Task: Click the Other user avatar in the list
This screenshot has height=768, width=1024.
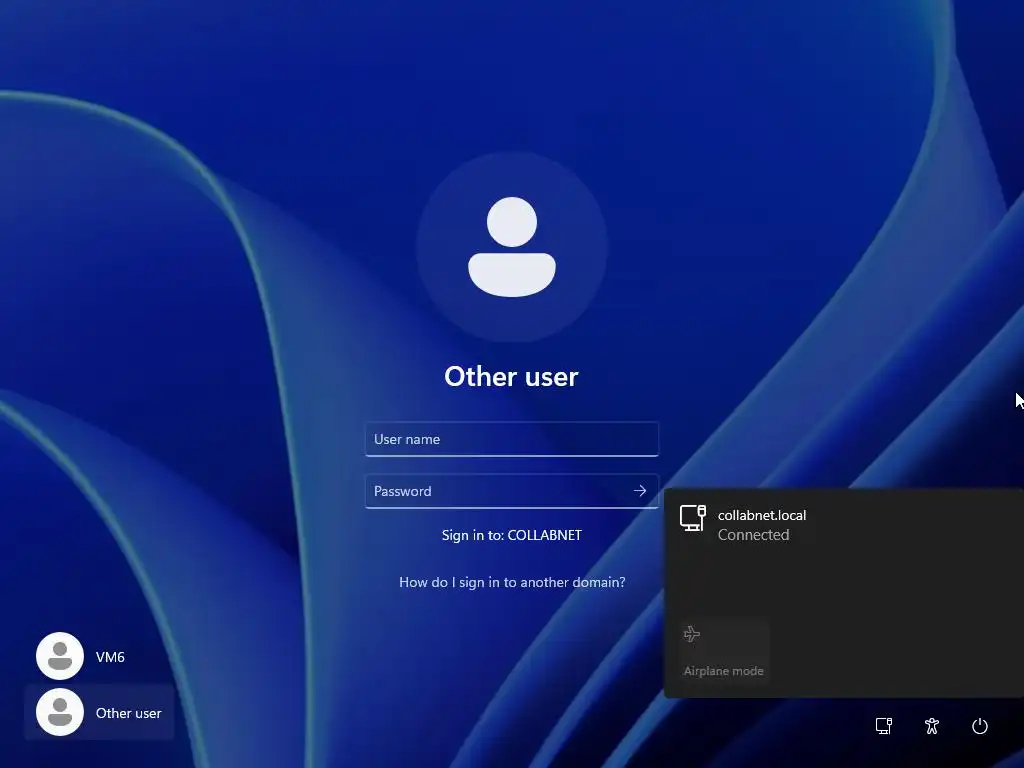Action: click(60, 712)
